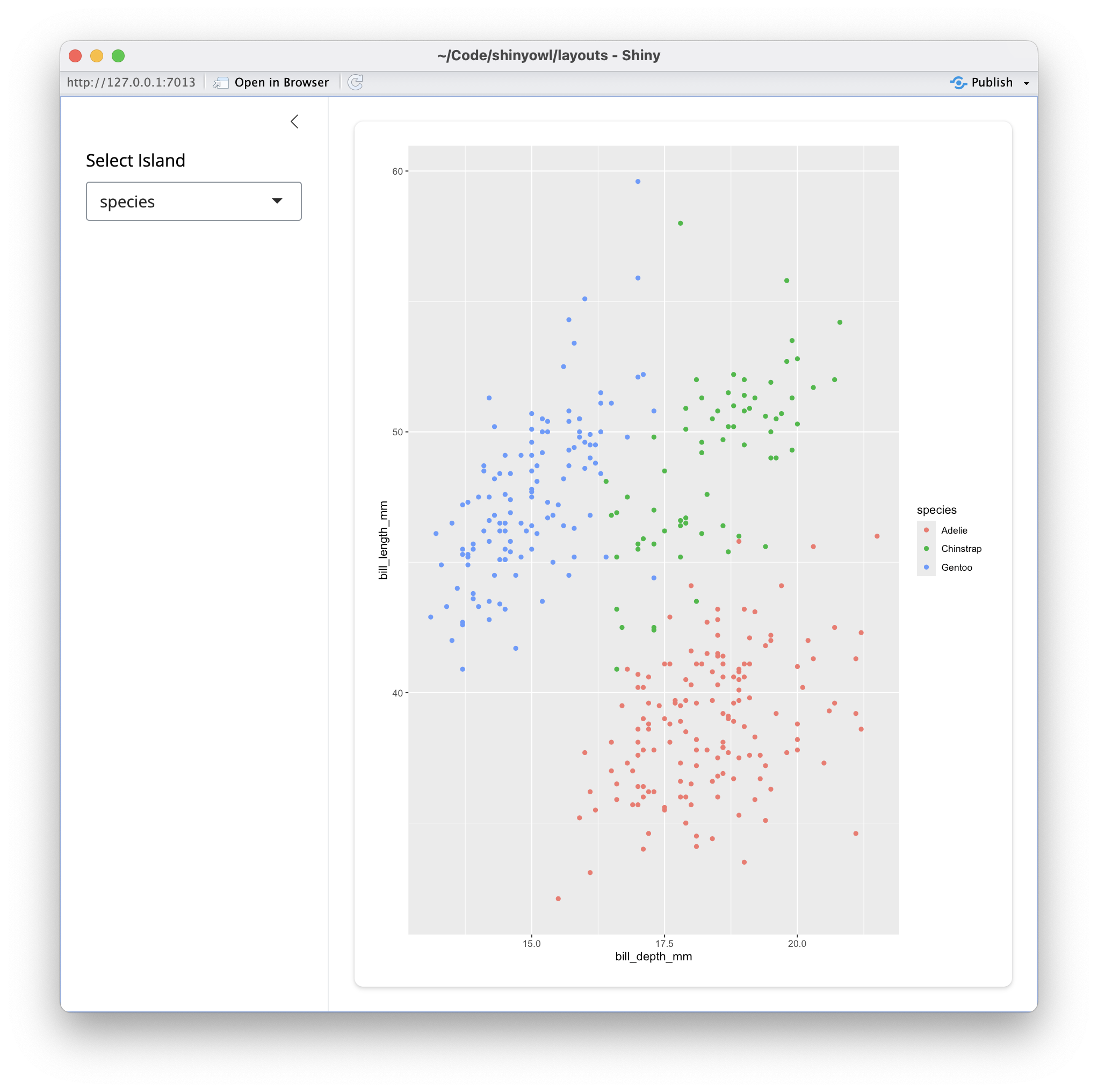Screen dimensions: 1098x1092
Task: Click the Select Island sidebar heading
Action: coord(135,160)
